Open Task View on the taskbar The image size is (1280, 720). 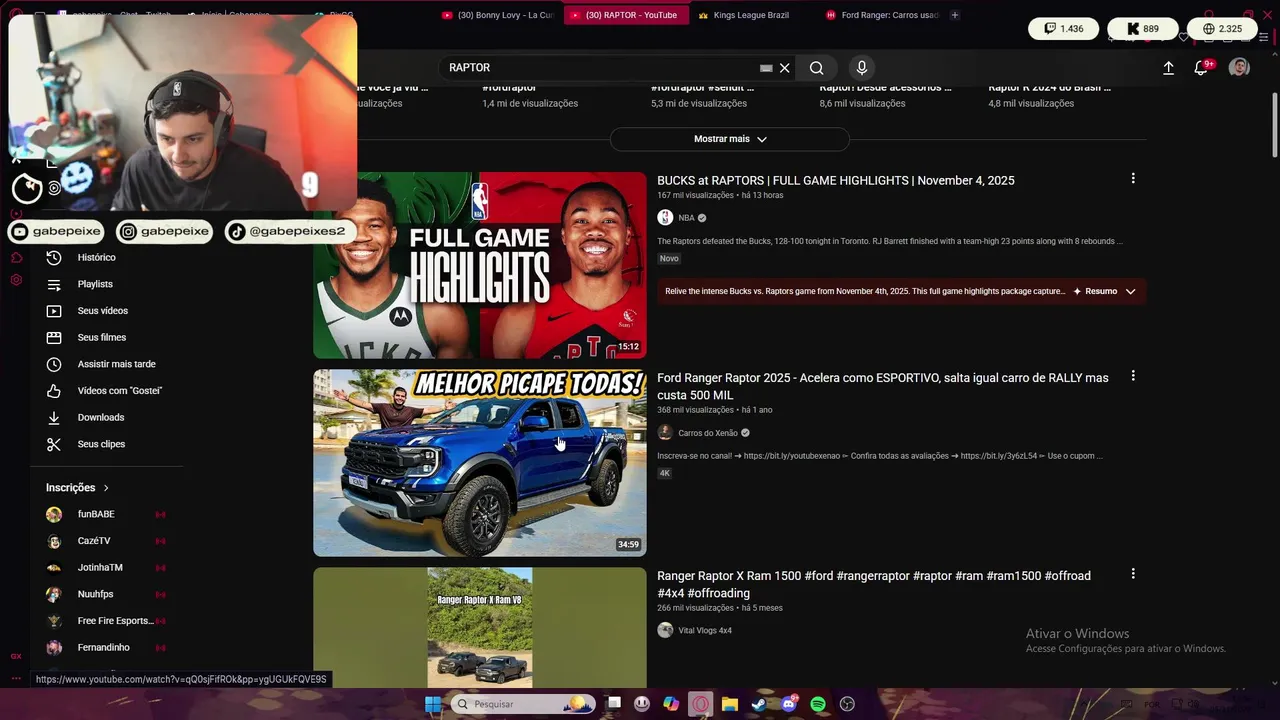tap(614, 704)
